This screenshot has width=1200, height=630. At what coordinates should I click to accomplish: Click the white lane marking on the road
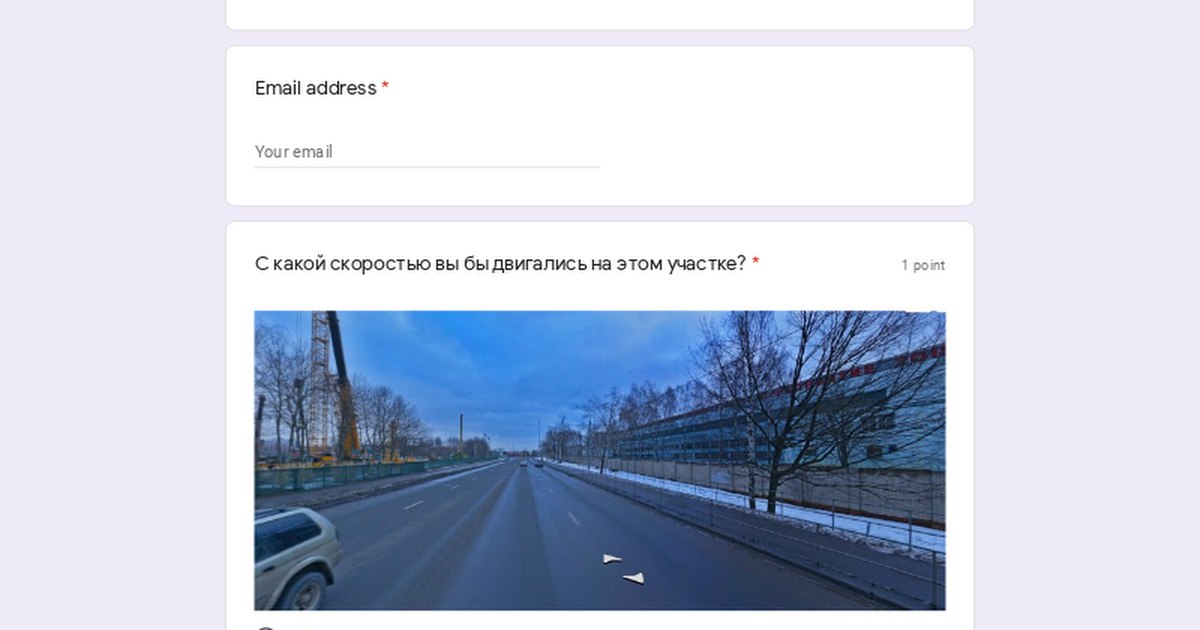(x=413, y=505)
